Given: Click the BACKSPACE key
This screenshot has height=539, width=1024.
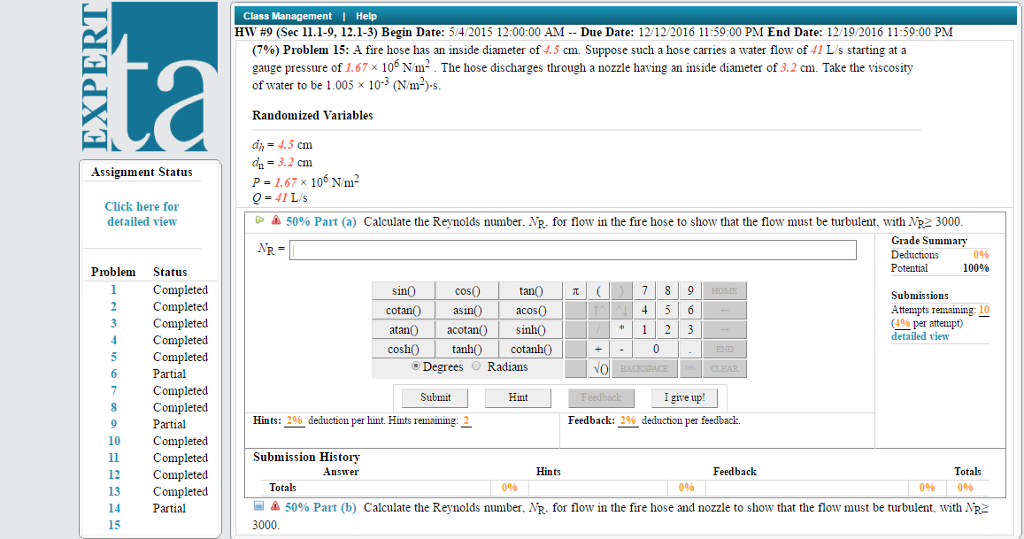Looking at the screenshot, I should tap(645, 369).
